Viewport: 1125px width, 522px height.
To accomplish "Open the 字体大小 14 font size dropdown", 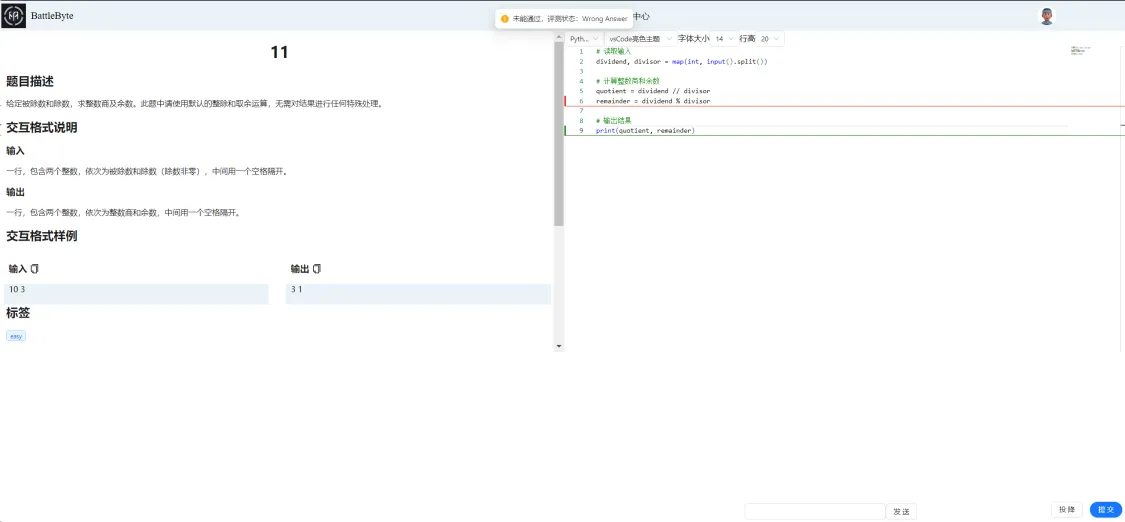I will (723, 39).
